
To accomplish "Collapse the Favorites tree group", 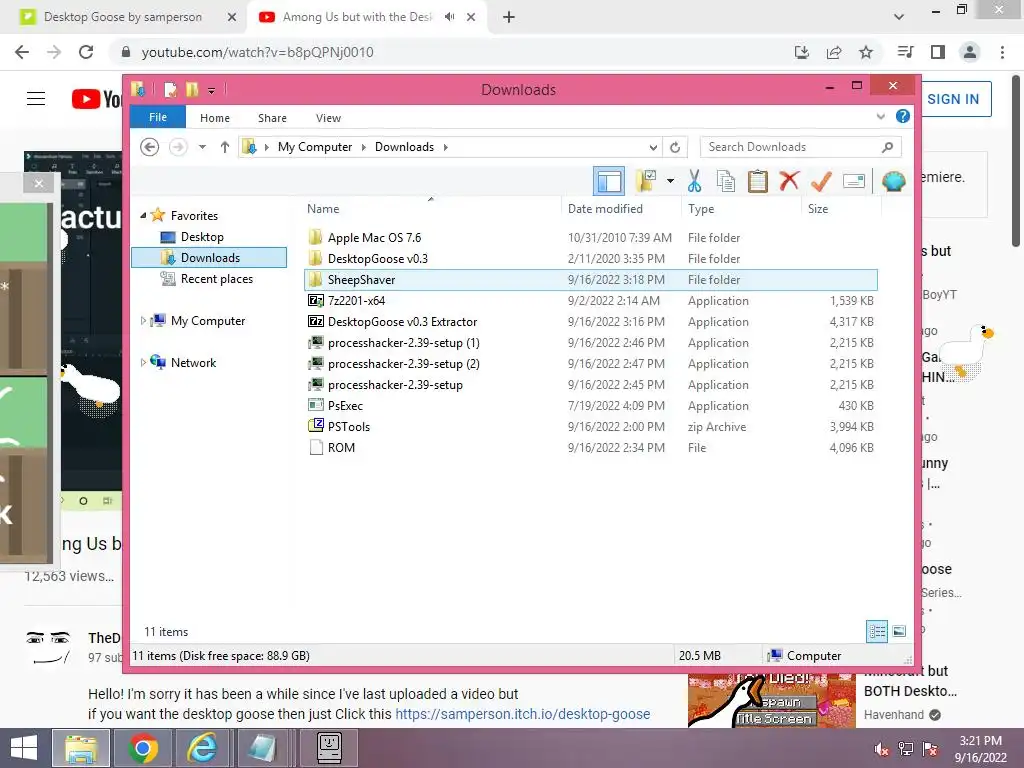I will 143,215.
